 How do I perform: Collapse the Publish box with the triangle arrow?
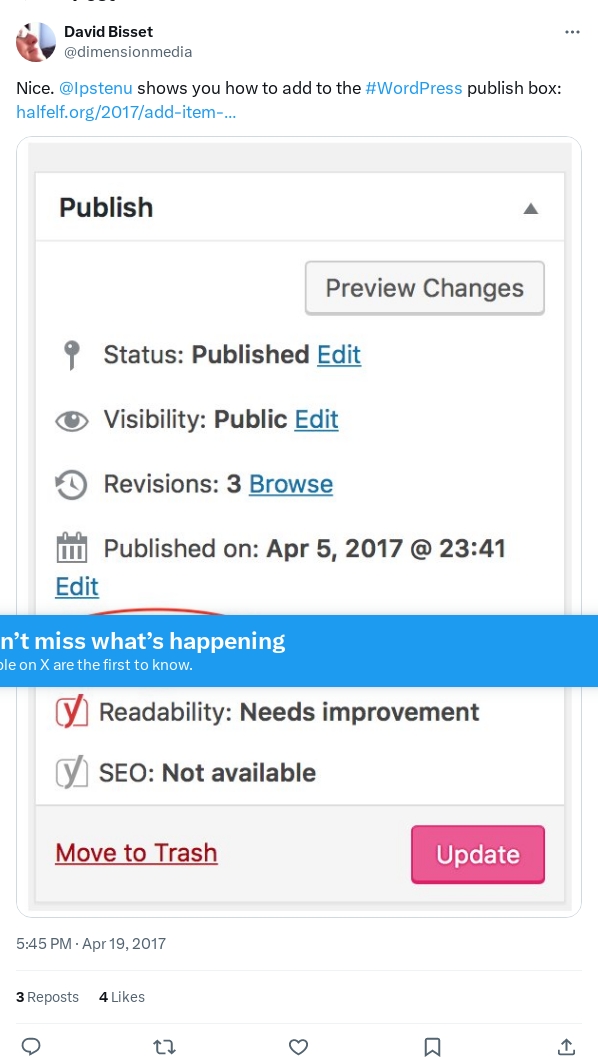531,208
